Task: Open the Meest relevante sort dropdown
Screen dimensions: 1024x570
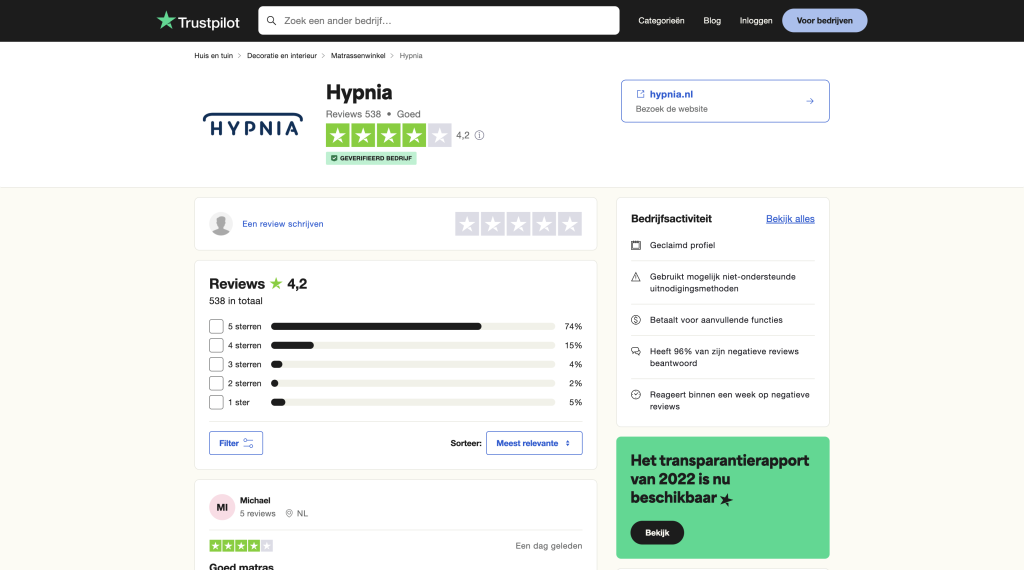Action: tap(534, 443)
